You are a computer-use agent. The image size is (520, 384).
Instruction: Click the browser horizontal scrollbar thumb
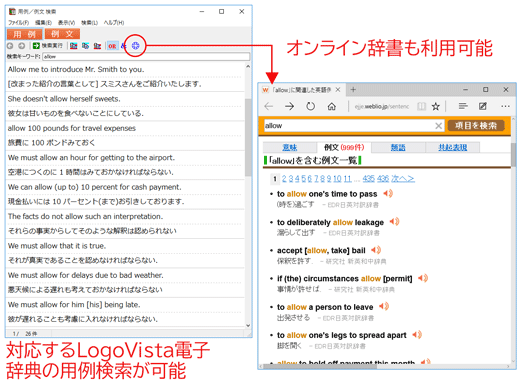319,366
